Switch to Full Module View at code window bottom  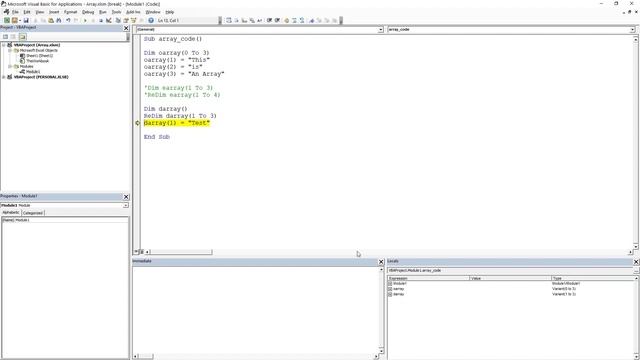tap(141, 252)
